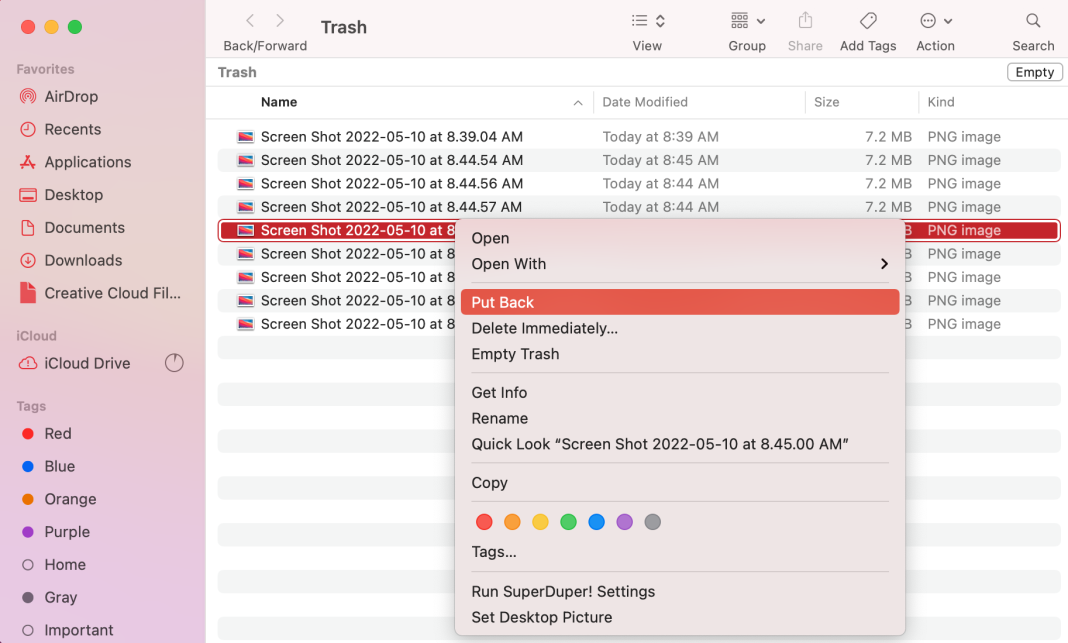Image resolution: width=1068 pixels, height=643 pixels.
Task: Open Search from the toolbar
Action: 1033,28
